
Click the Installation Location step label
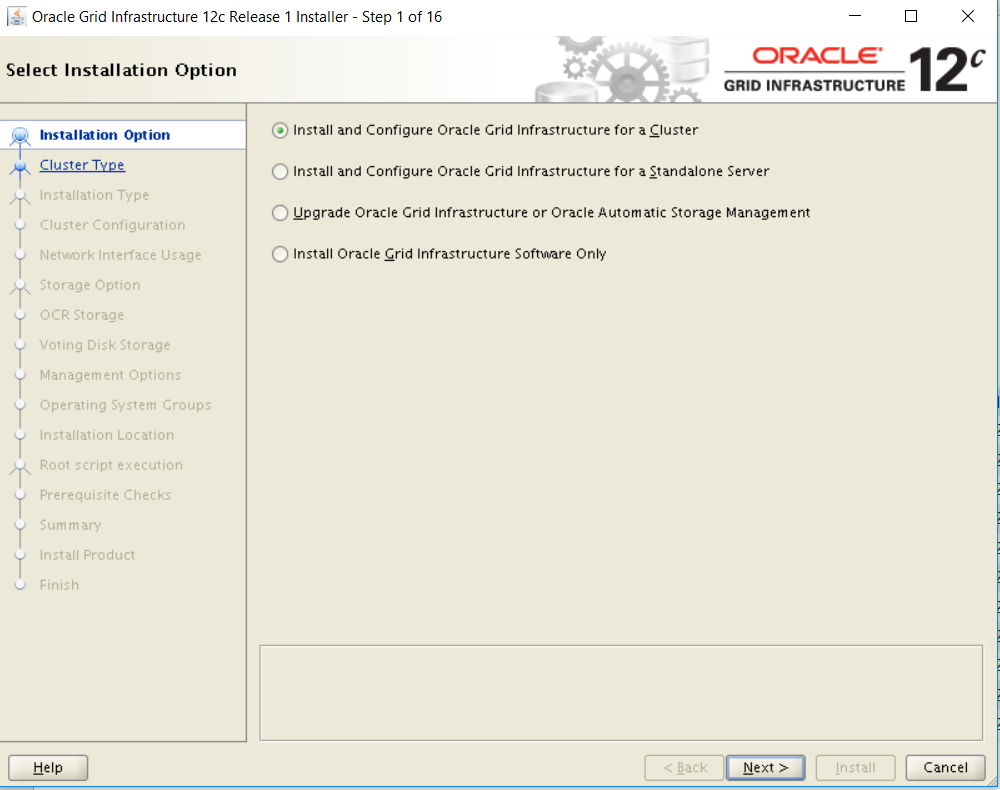tap(107, 435)
